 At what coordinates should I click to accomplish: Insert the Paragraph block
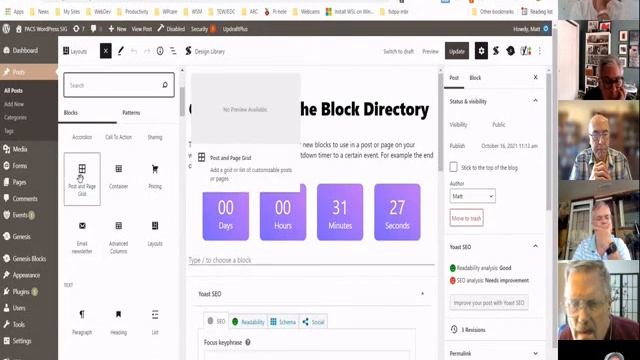pyautogui.click(x=82, y=322)
